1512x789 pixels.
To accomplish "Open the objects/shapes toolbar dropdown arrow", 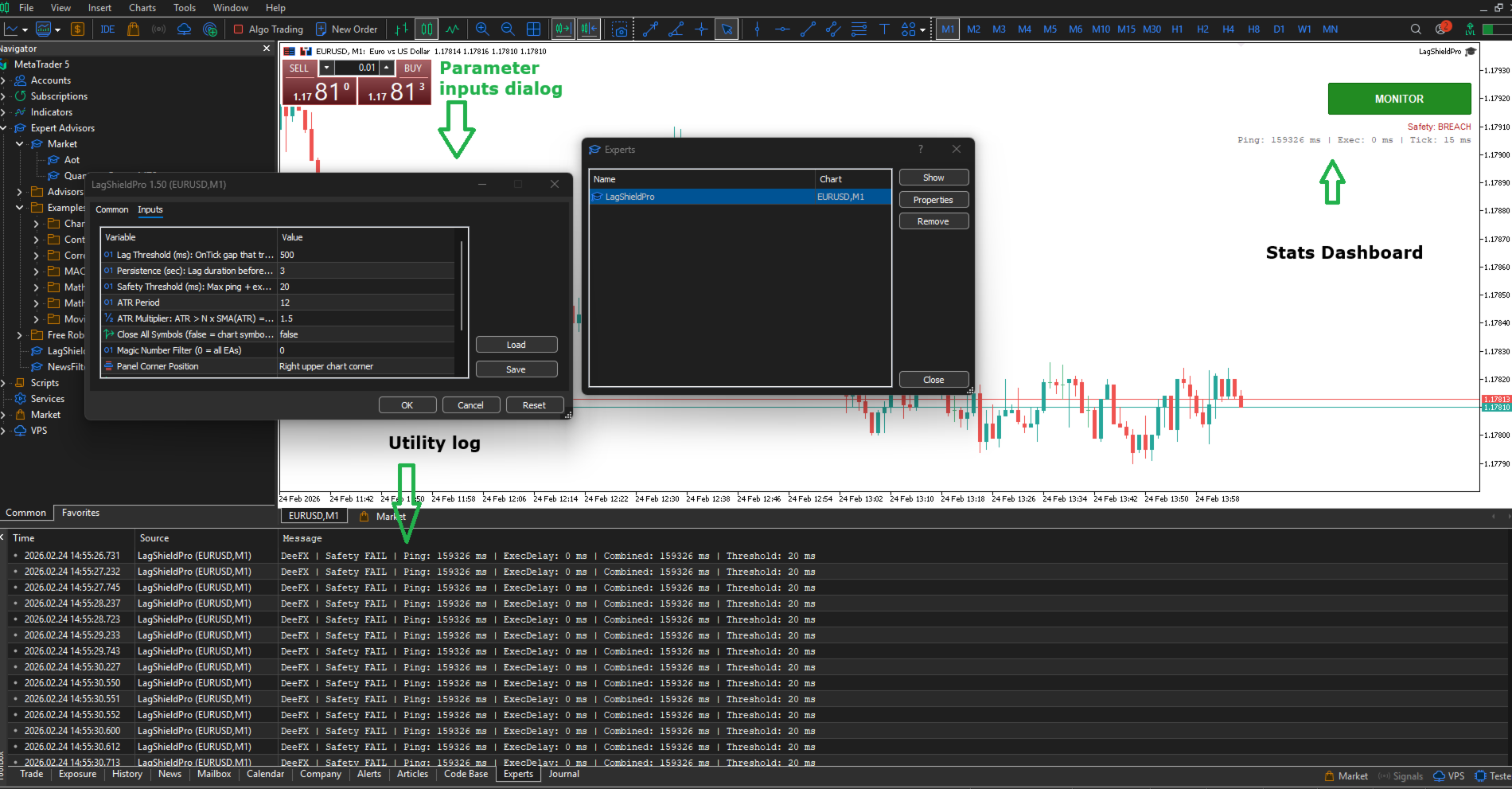I will 922,30.
